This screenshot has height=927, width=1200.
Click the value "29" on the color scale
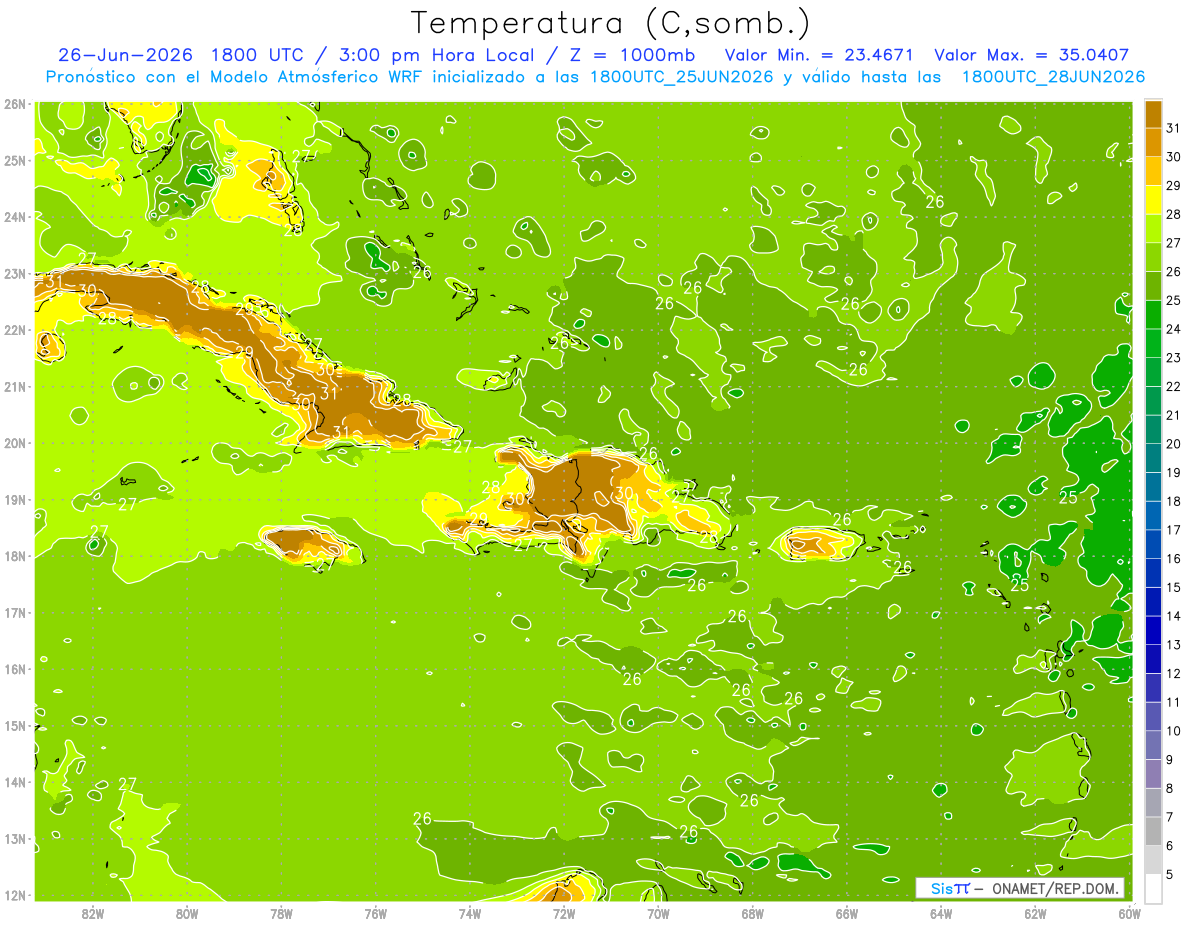pos(1174,186)
